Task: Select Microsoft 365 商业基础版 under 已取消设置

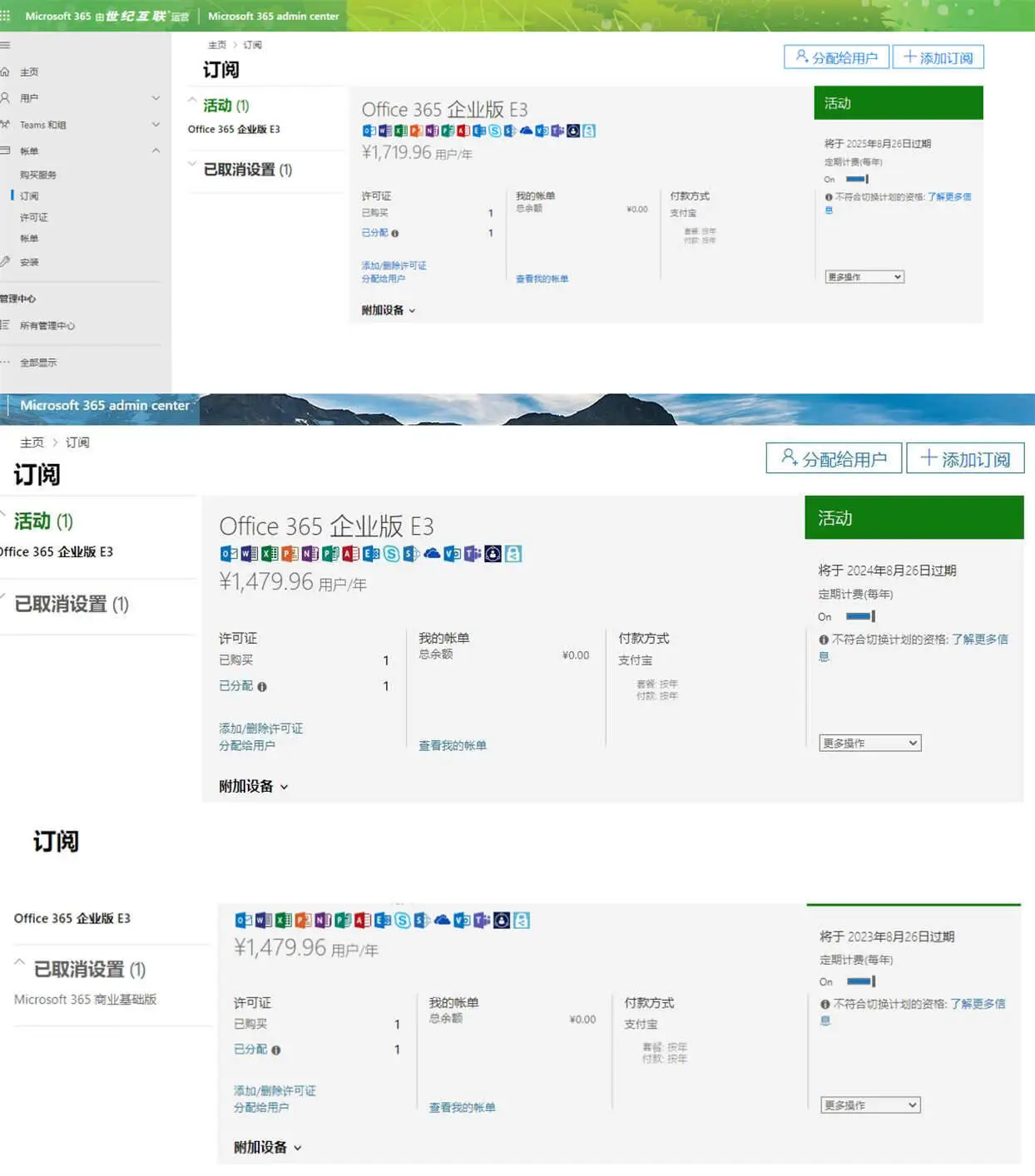Action: pyautogui.click(x=85, y=999)
